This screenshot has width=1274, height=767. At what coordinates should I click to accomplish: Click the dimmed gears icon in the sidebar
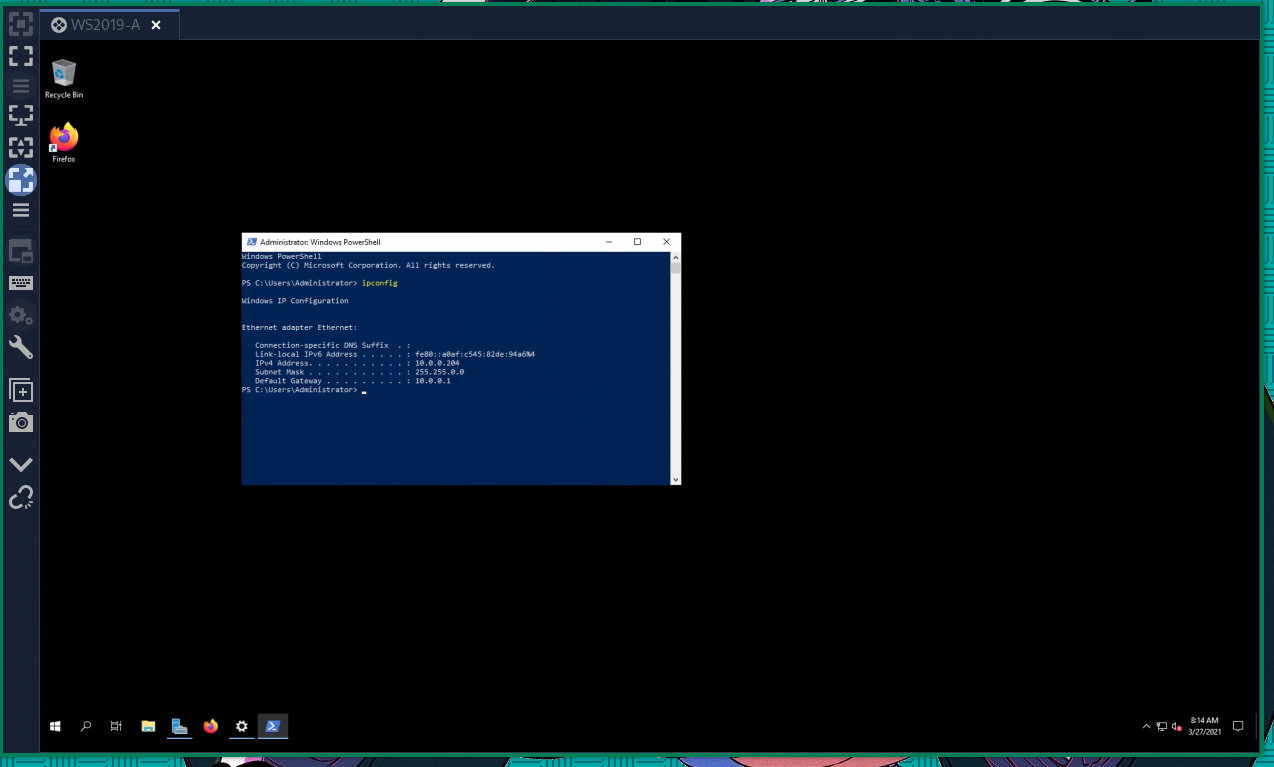coord(21,316)
